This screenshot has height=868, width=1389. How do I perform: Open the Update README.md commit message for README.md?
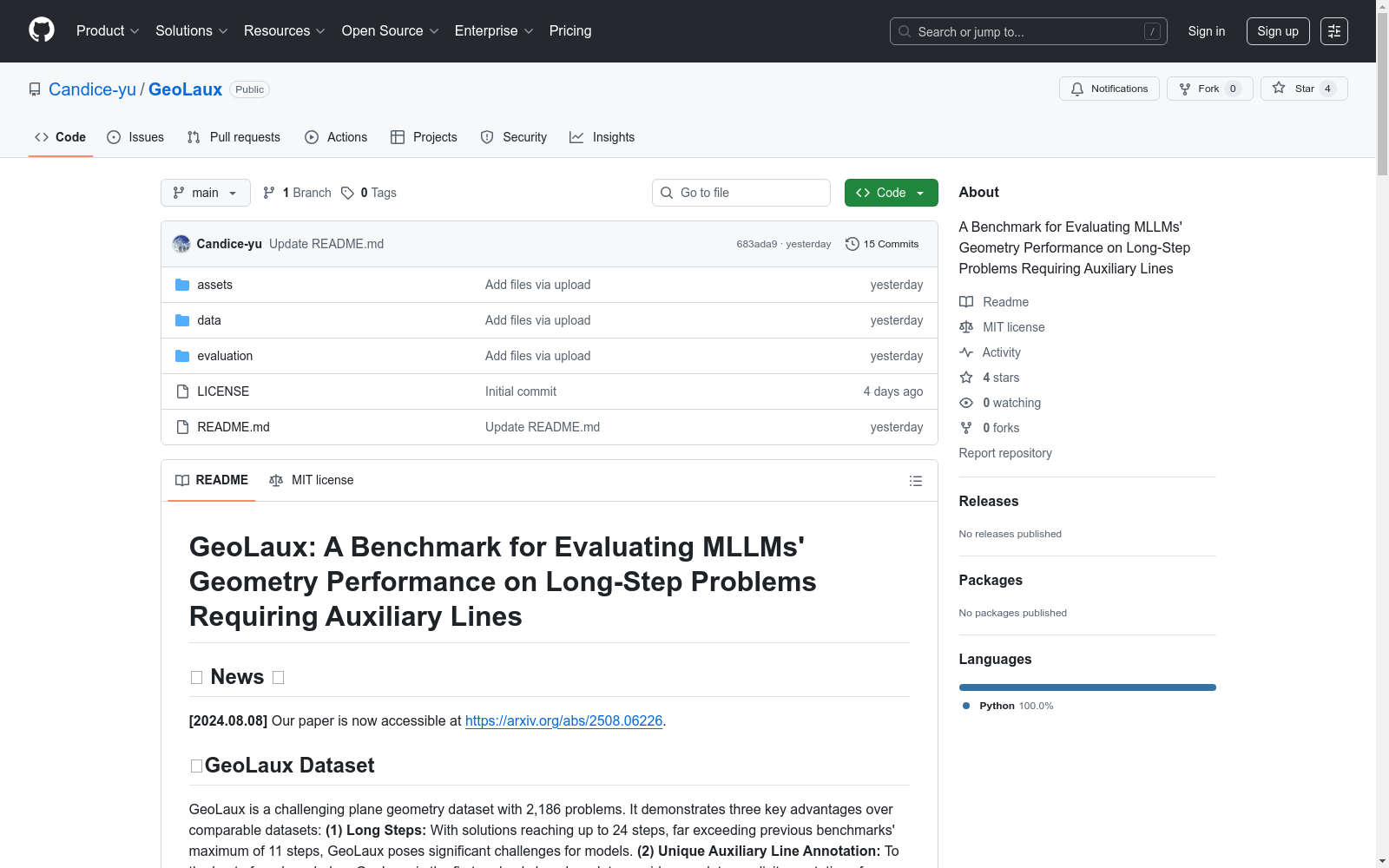tap(543, 427)
